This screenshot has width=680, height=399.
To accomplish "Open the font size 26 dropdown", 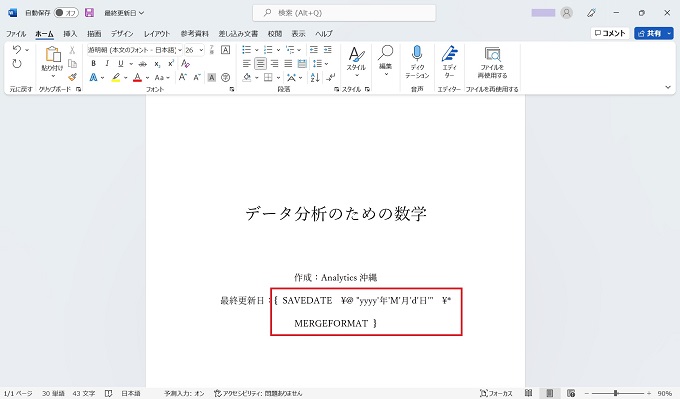I will [201, 50].
